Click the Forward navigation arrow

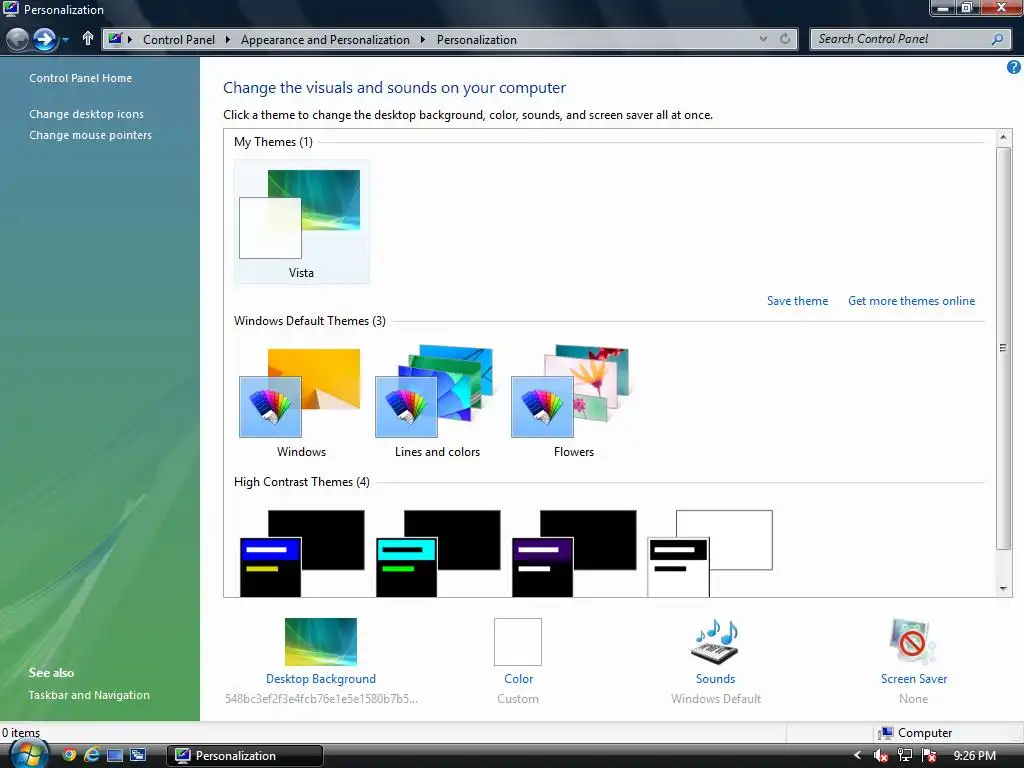tap(44, 39)
